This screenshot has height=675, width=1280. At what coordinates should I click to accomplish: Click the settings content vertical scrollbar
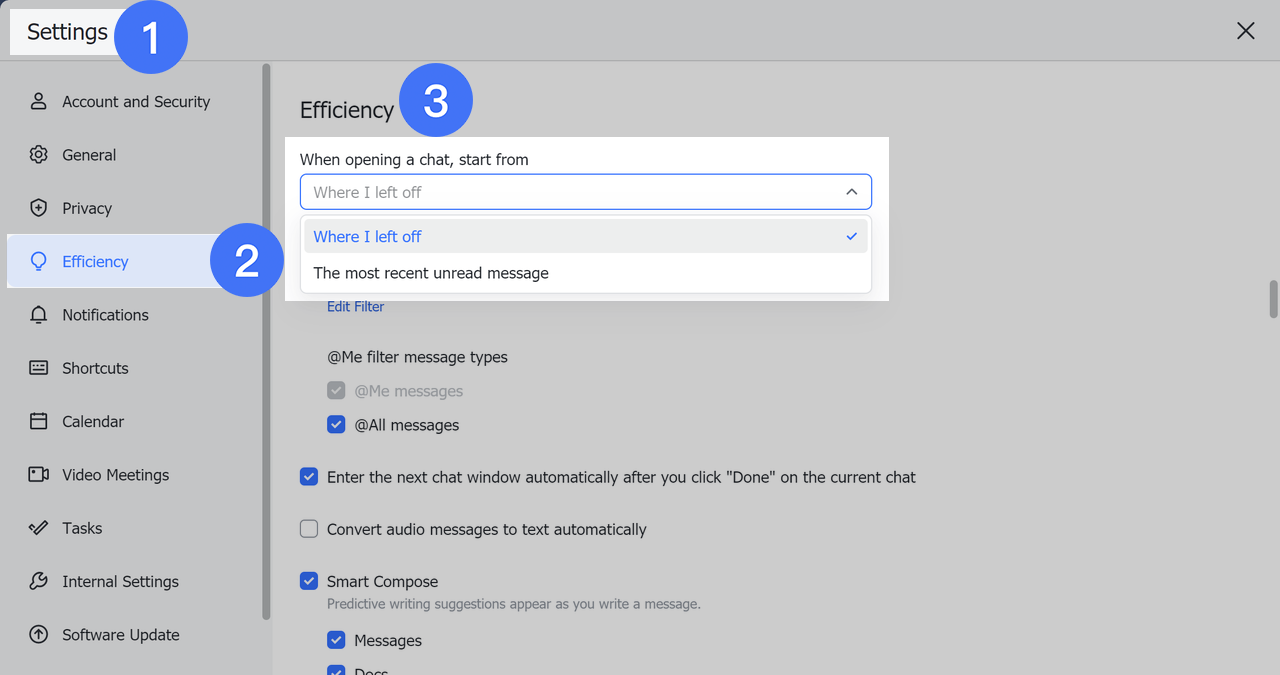pos(1273,299)
